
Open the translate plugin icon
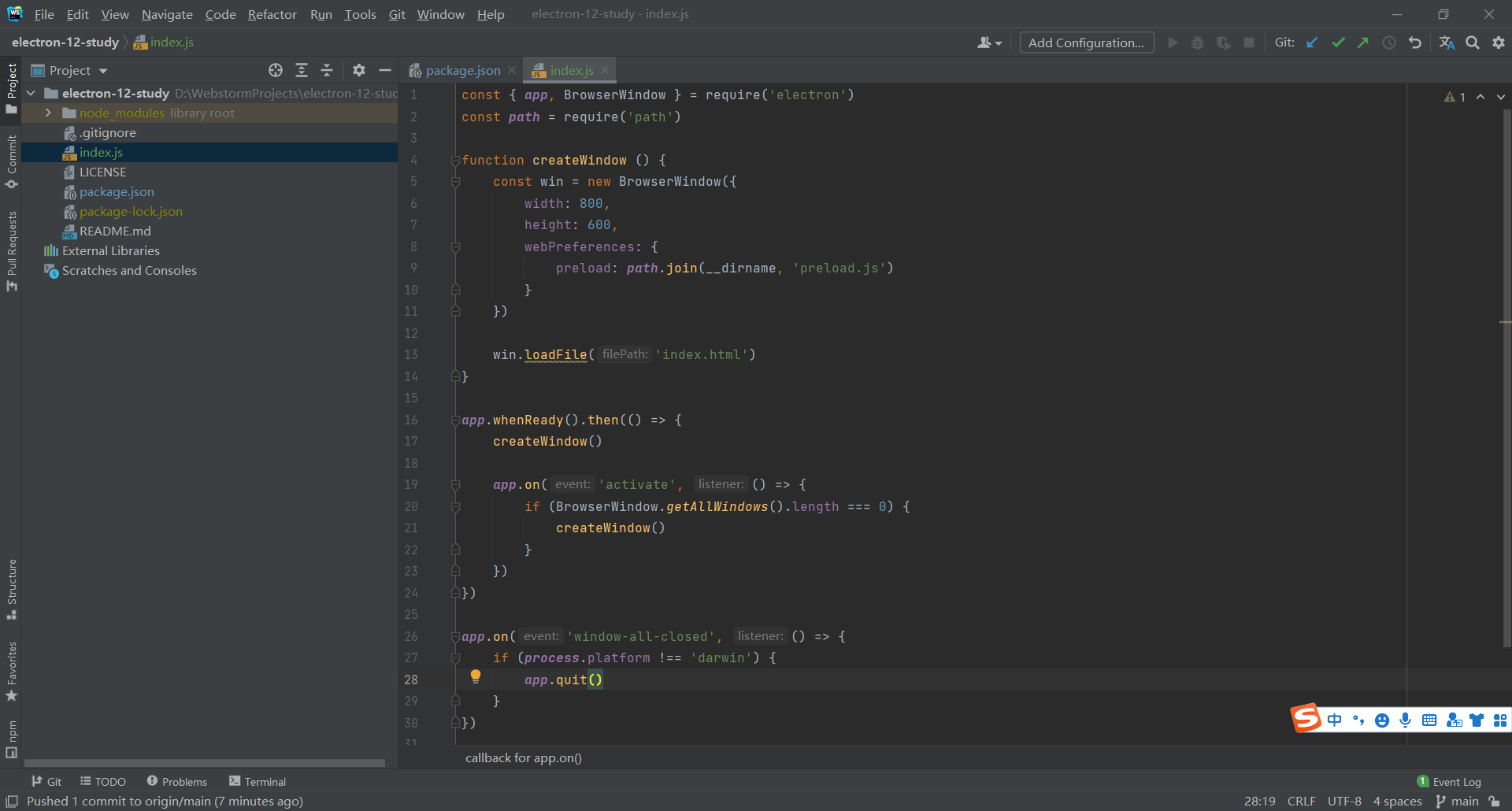click(1447, 43)
